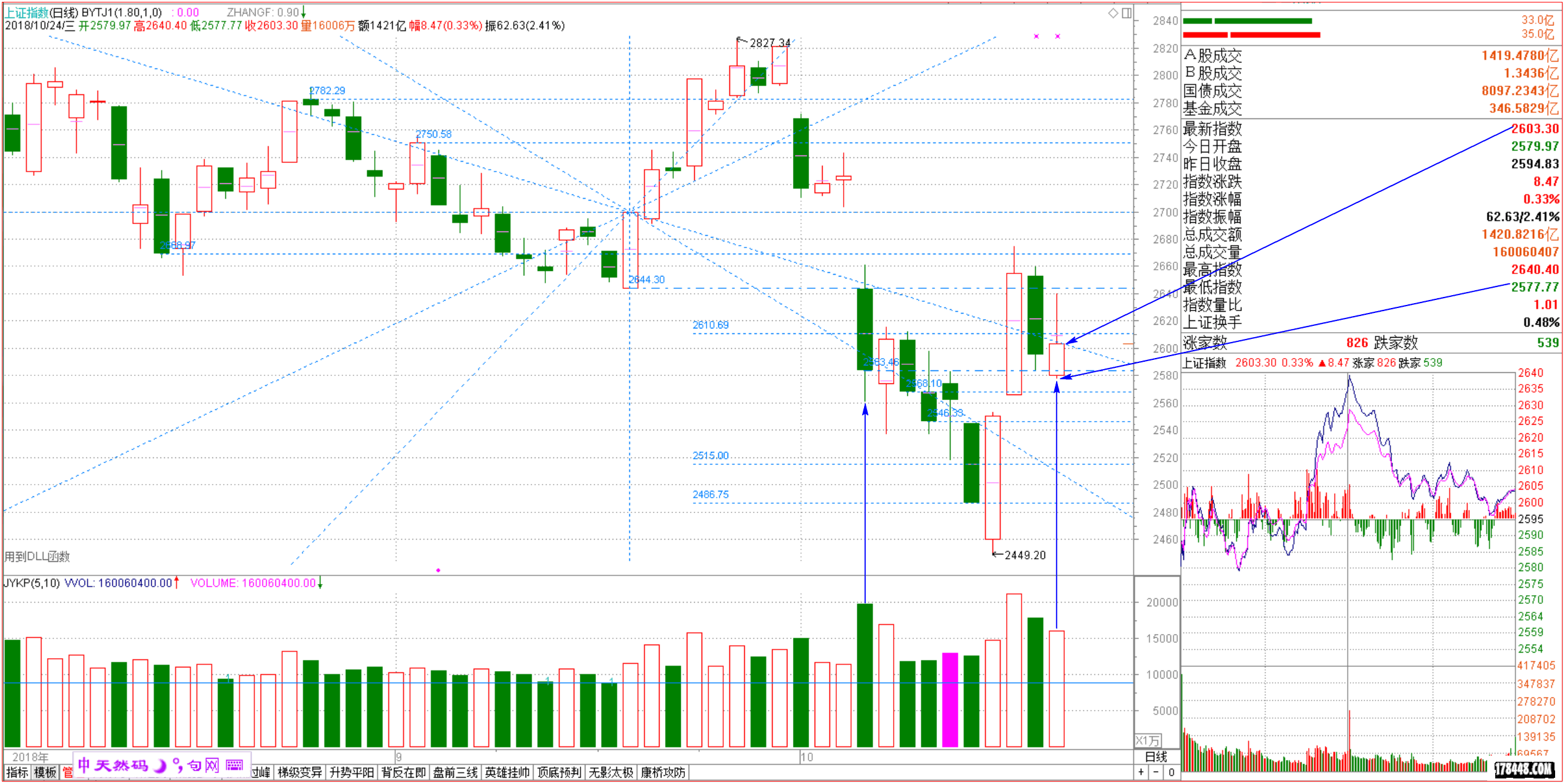Click the 昨日收盘 value 2594.83
Viewport: 1565px width, 784px height.
(x=1535, y=164)
